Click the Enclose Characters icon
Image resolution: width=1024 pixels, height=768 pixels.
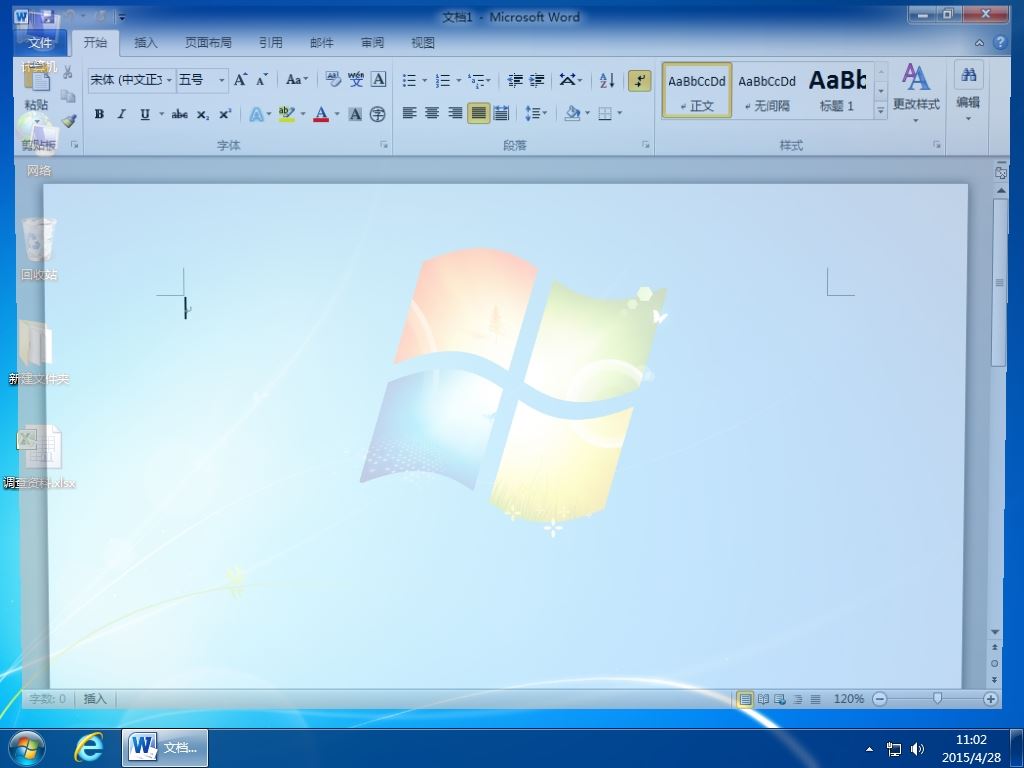pos(377,114)
